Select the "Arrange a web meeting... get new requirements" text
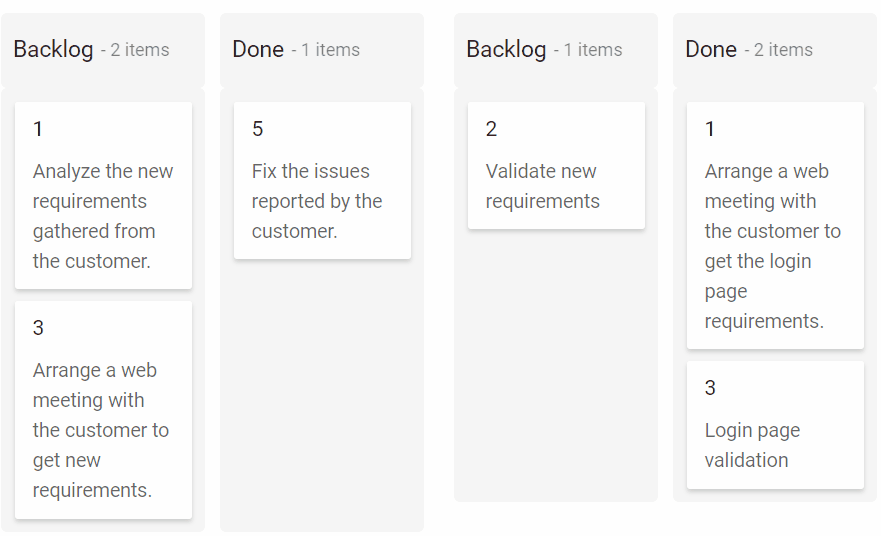This screenshot has width=881, height=536. click(101, 430)
